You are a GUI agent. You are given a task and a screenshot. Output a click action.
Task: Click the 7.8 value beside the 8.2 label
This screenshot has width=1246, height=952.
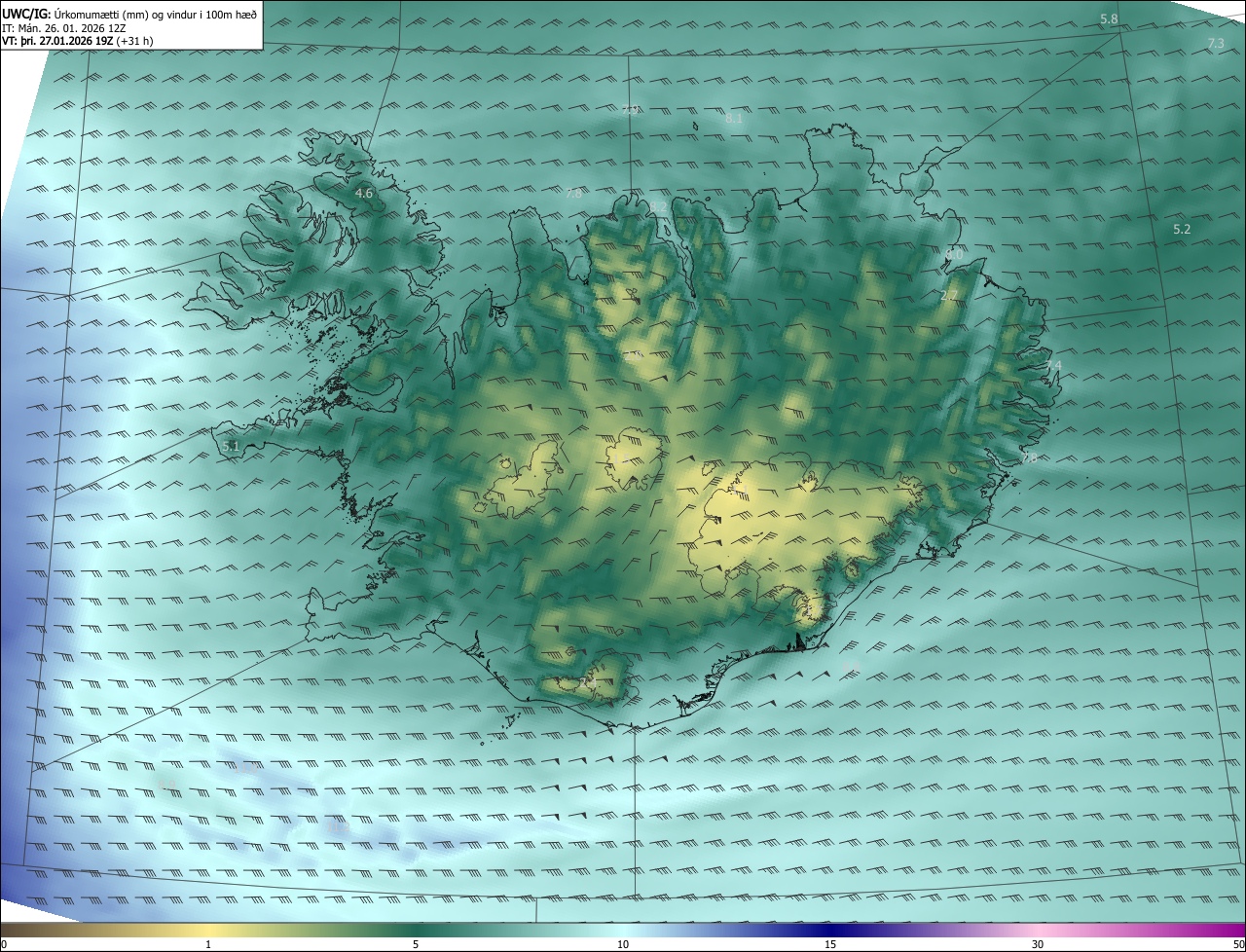[573, 194]
